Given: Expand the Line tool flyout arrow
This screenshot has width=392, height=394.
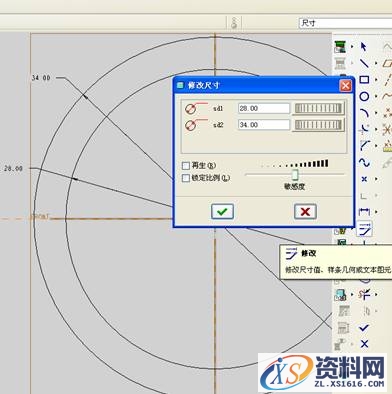Looking at the screenshot, I should coord(377,63).
